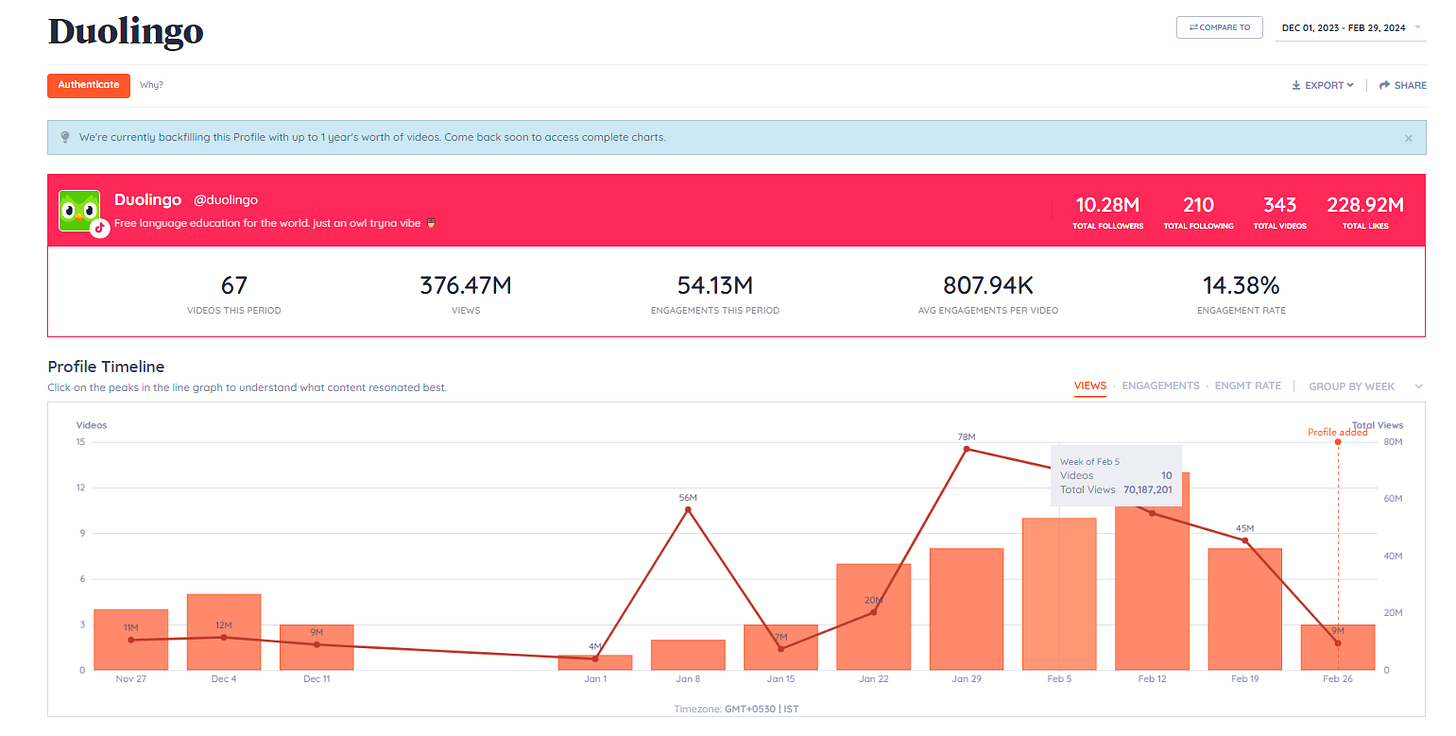The width and height of the screenshot is (1456, 736).
Task: Switch timeline to Views tab
Action: click(1090, 385)
